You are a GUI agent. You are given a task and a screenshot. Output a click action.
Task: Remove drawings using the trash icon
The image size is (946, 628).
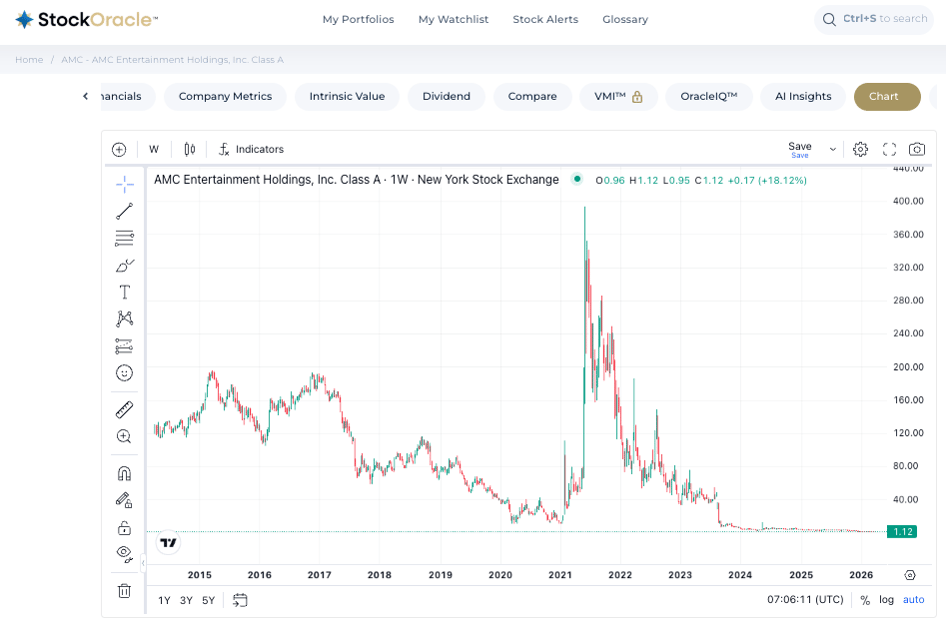click(x=124, y=590)
